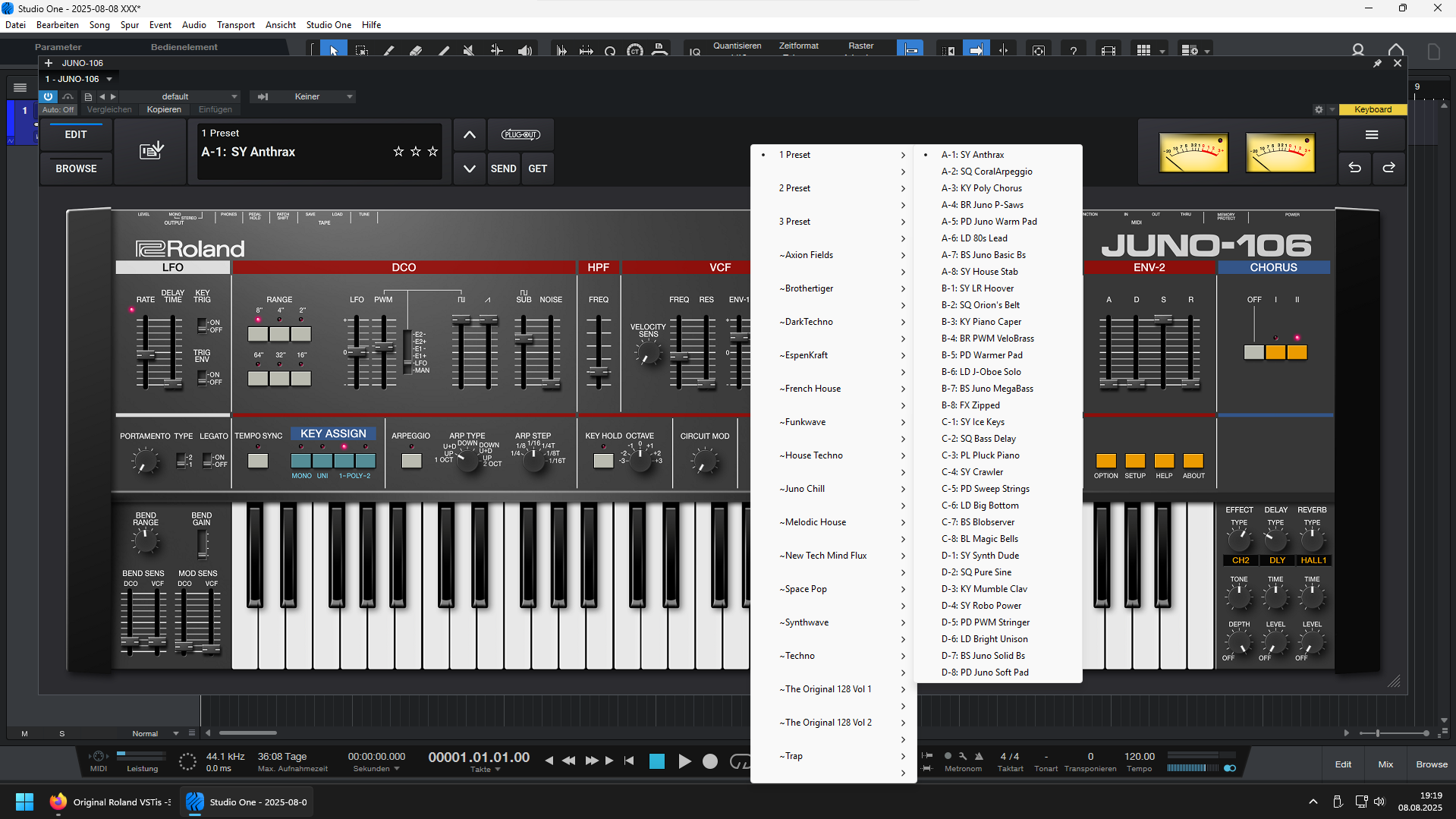Select preset D-8: PD Juno Soft Pad
This screenshot has width=1456, height=819.
(998, 673)
